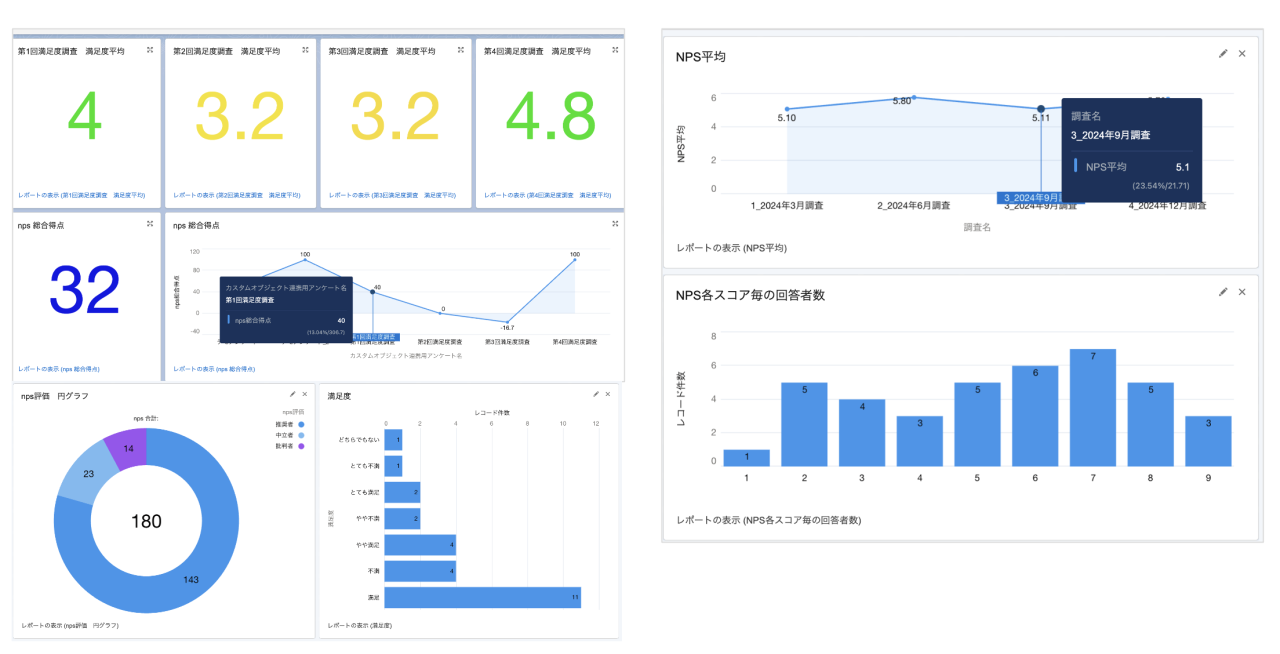Select the 批判者 legend color dot
Viewport: 1280px width, 654px height.
pyautogui.click(x=299, y=446)
